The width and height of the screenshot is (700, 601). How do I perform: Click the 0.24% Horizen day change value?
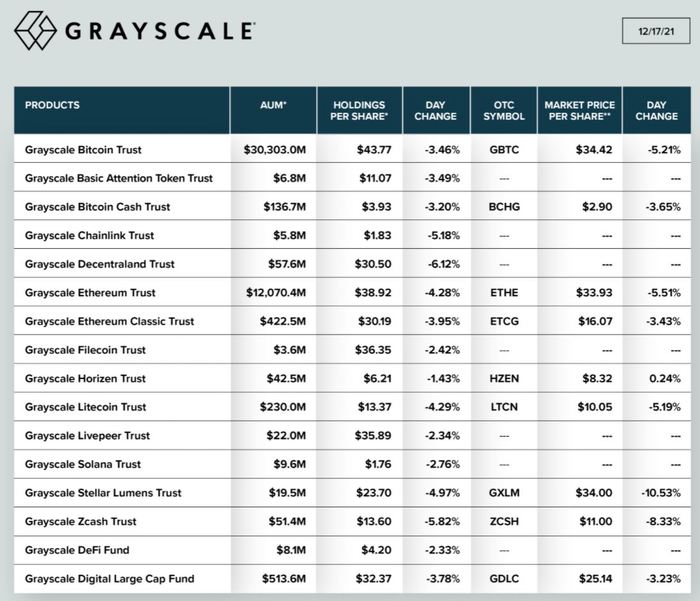tap(664, 379)
